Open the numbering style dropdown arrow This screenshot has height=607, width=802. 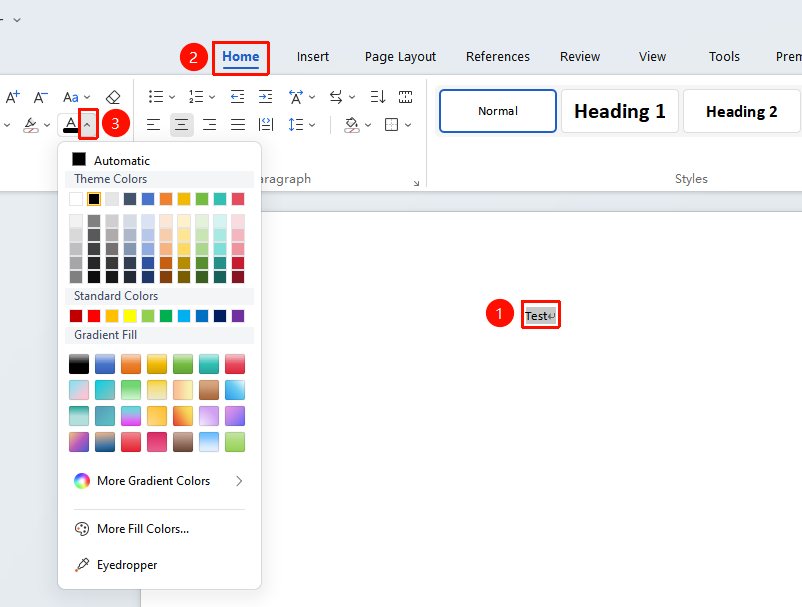click(x=212, y=97)
